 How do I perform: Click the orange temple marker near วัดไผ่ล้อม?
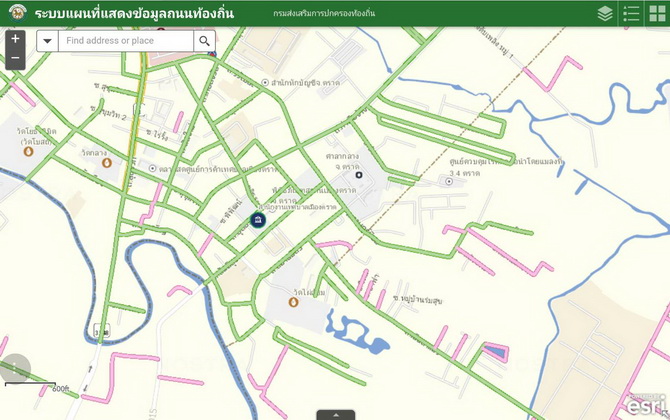pyautogui.click(x=293, y=302)
